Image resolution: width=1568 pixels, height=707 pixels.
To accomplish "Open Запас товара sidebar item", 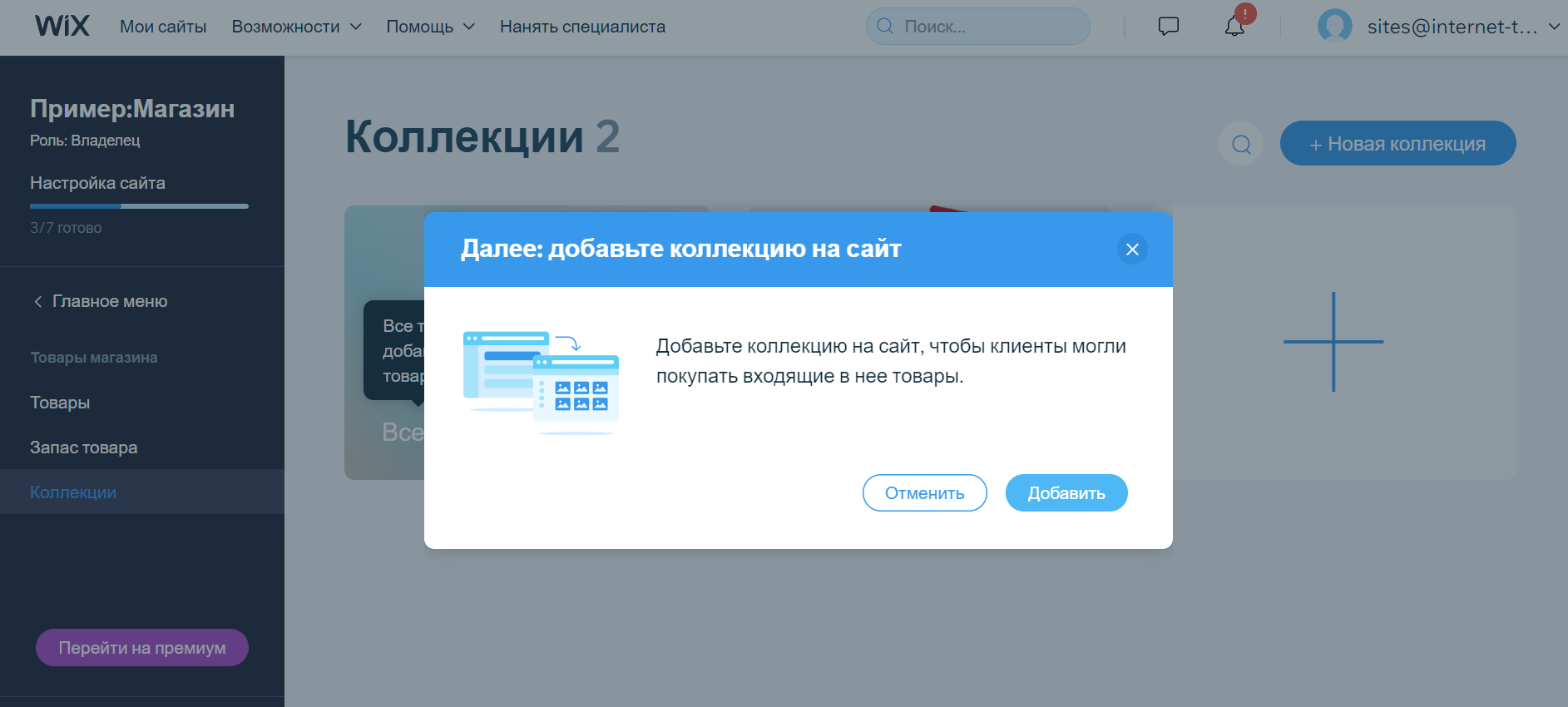I will click(84, 447).
